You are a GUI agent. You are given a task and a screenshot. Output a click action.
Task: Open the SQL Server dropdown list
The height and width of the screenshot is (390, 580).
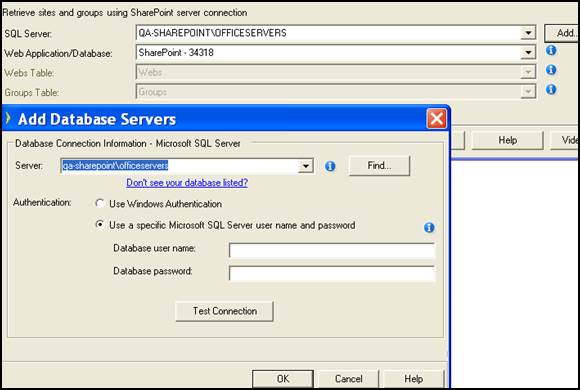(528, 33)
